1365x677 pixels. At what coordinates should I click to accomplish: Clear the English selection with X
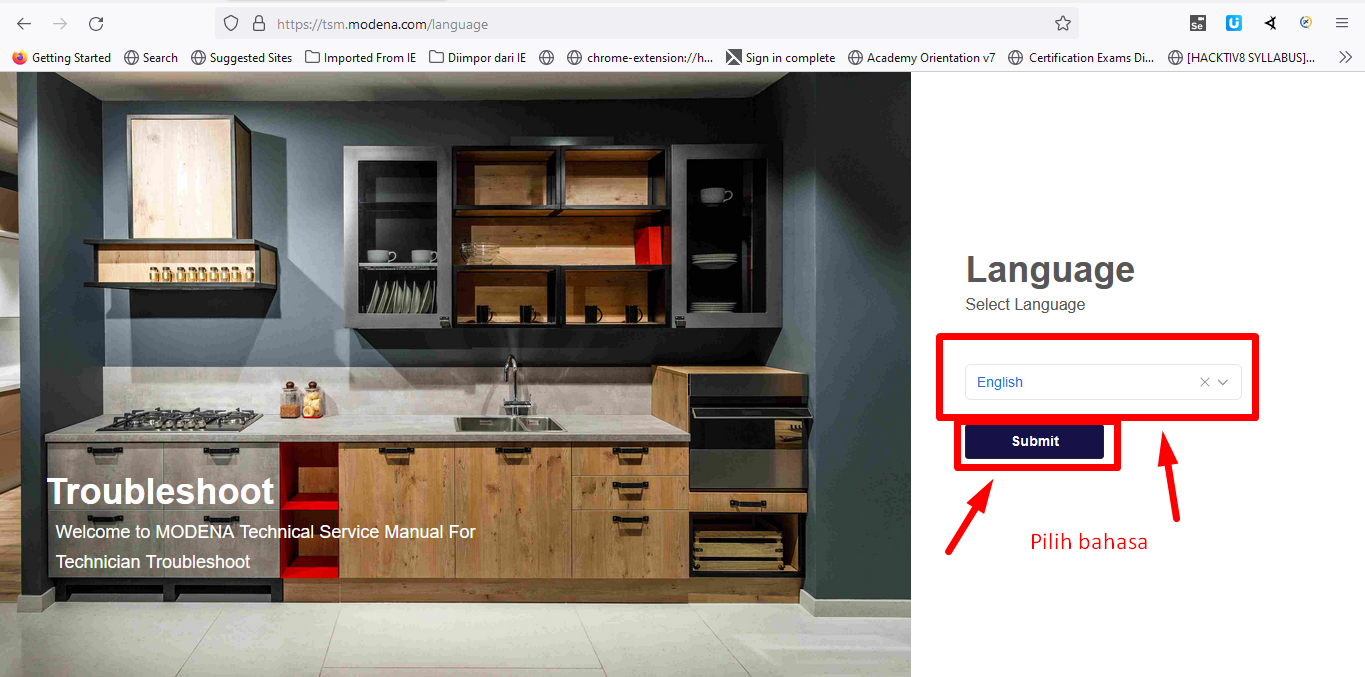tap(1204, 382)
